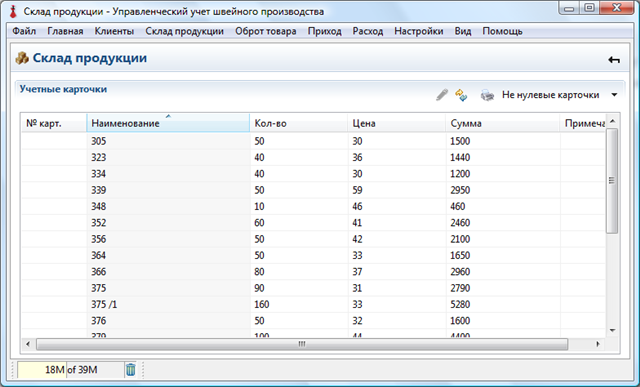
Task: Click the warehouse boxes icon beside the title
Action: pos(22,58)
